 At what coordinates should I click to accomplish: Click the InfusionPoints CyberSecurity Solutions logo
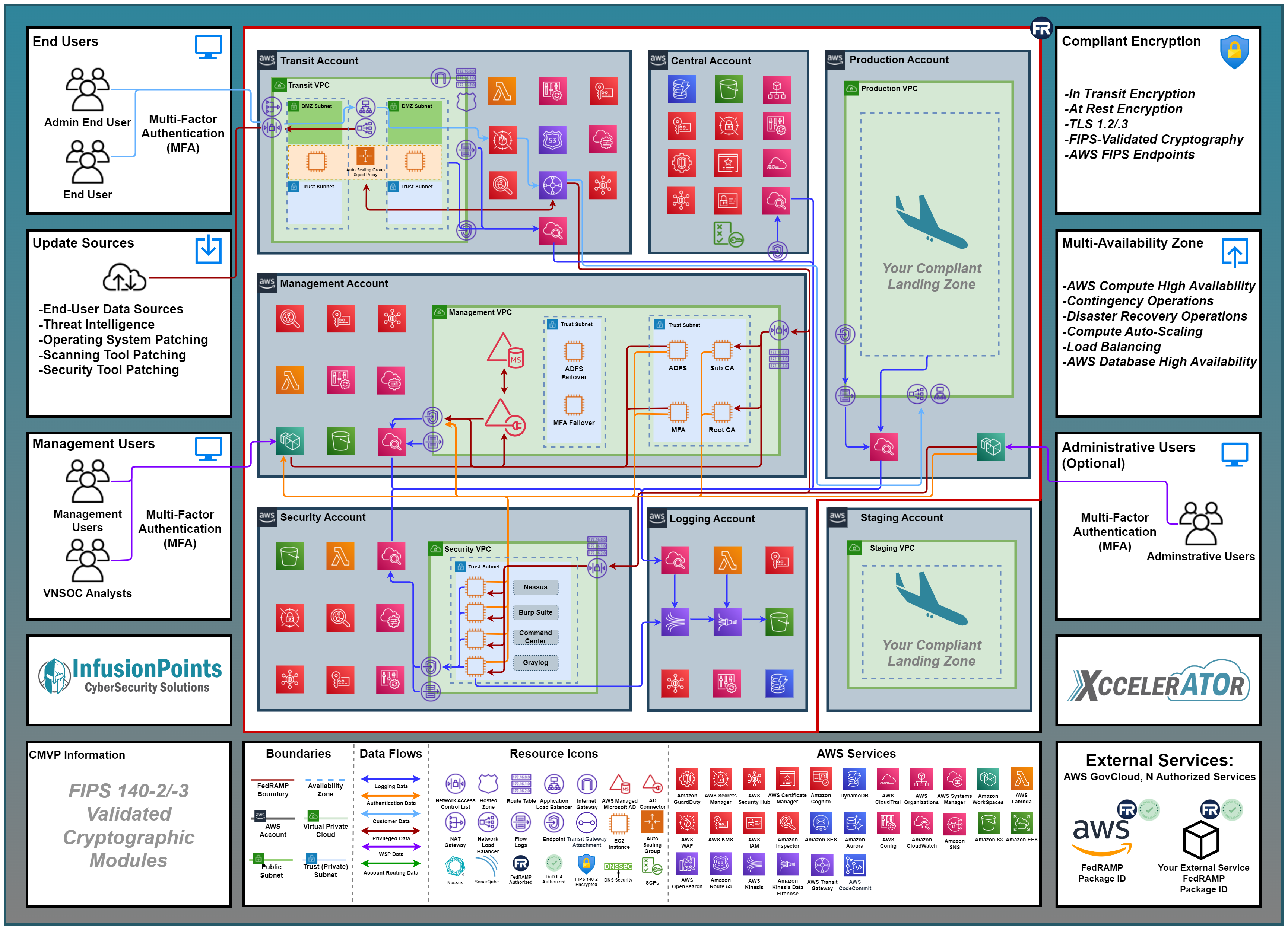pos(130,677)
